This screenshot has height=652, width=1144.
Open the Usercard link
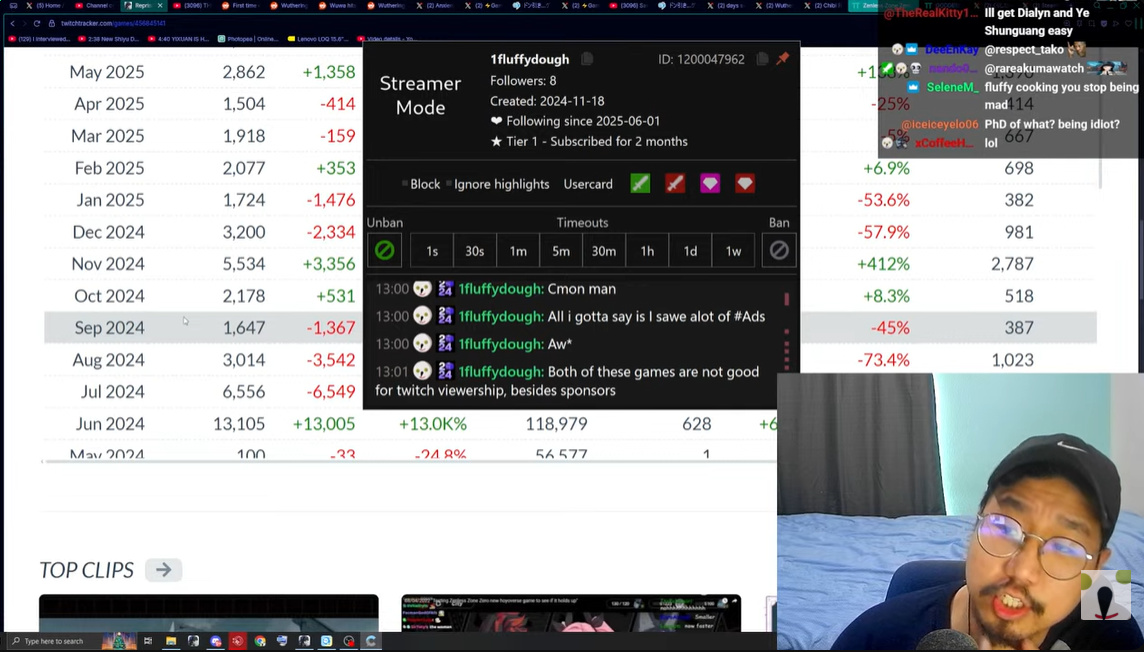pos(588,184)
